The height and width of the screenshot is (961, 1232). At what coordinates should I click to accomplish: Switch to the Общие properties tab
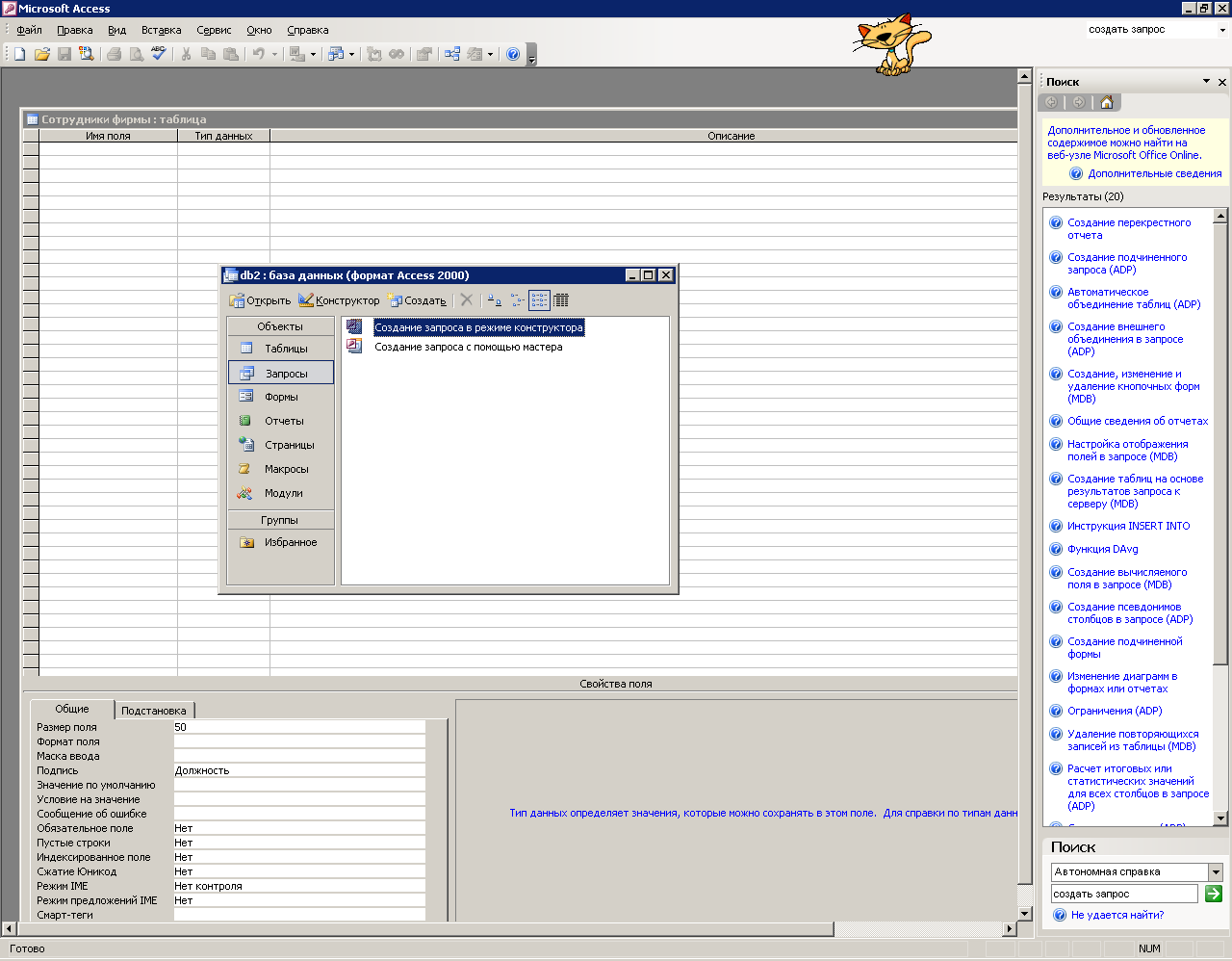(72, 709)
